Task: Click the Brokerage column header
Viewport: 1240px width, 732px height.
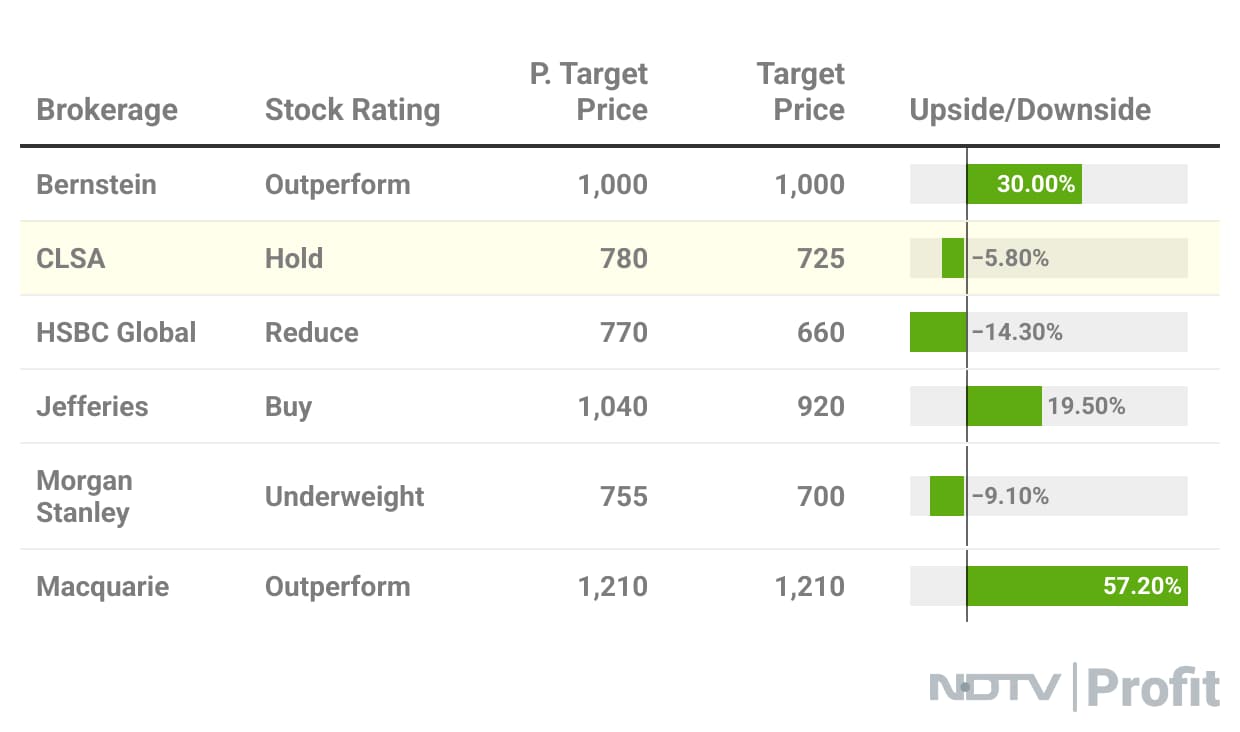Action: point(107,109)
